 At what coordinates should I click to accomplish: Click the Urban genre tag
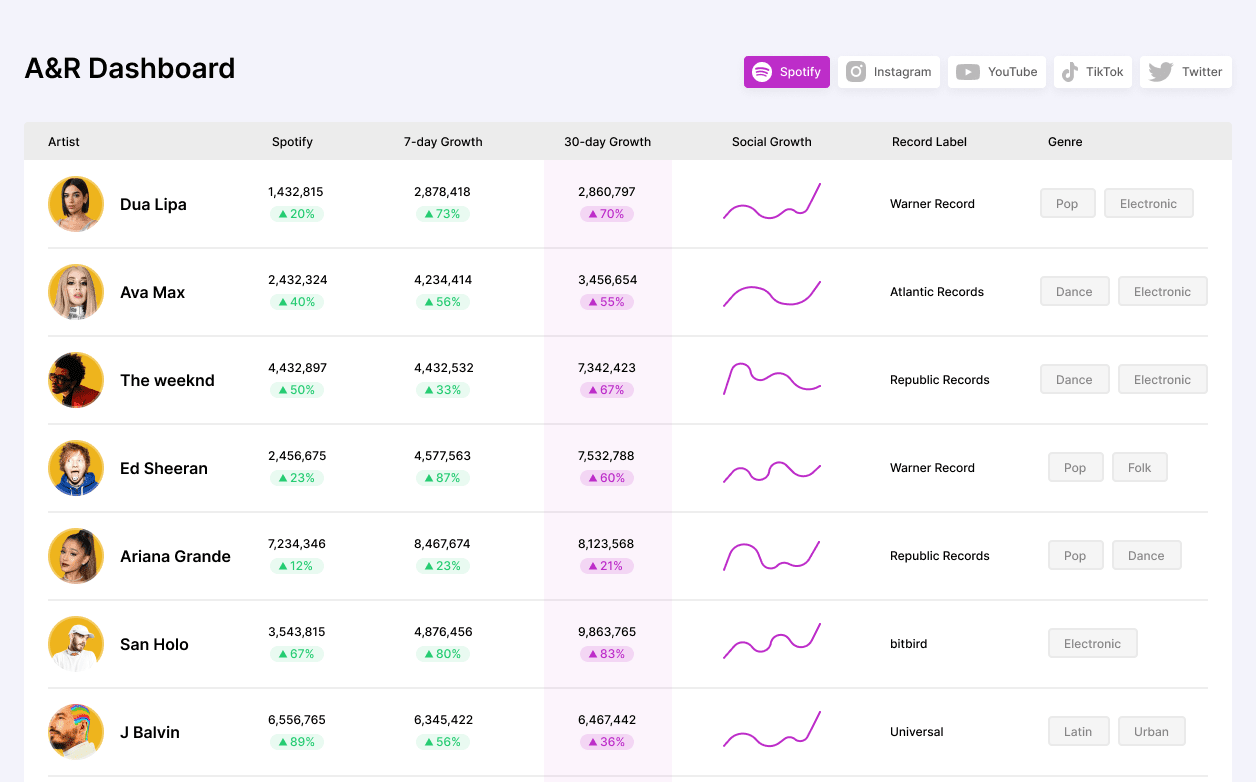pos(1151,732)
